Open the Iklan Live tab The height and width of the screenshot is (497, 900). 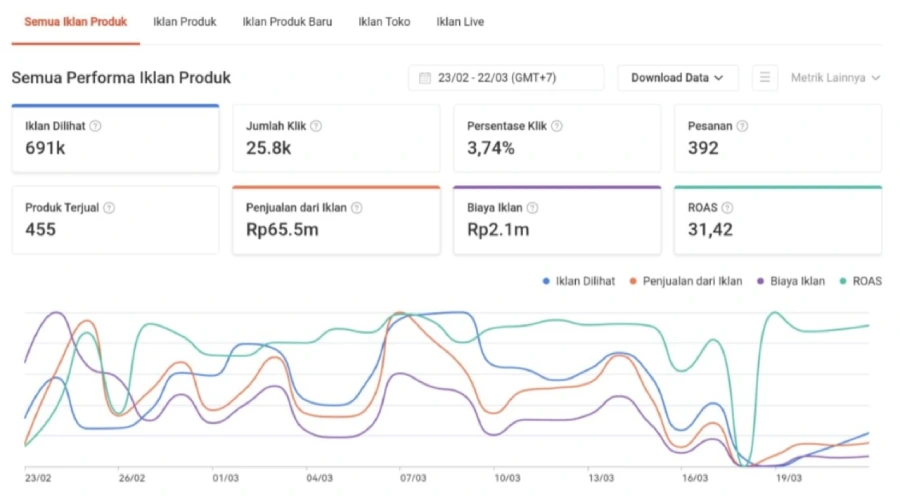coord(460,22)
